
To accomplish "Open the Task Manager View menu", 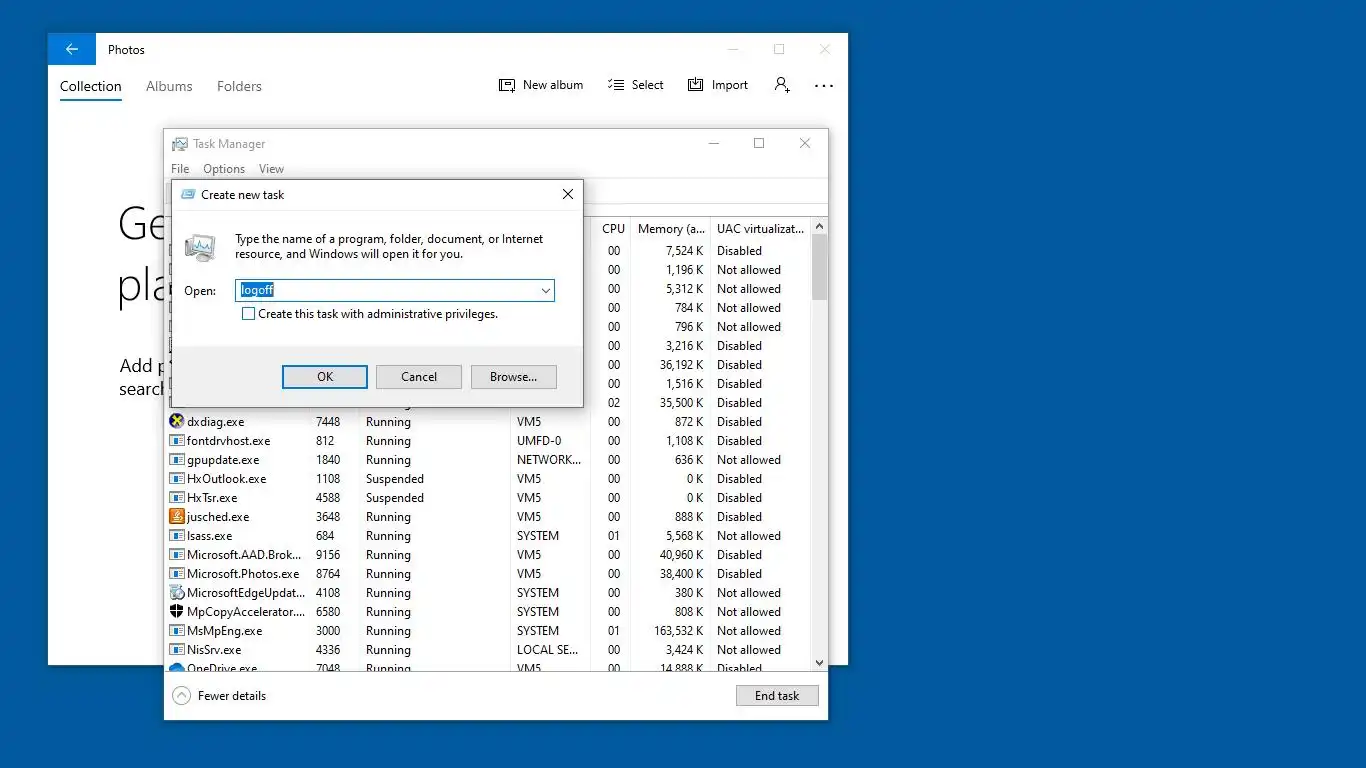I will (x=271, y=169).
